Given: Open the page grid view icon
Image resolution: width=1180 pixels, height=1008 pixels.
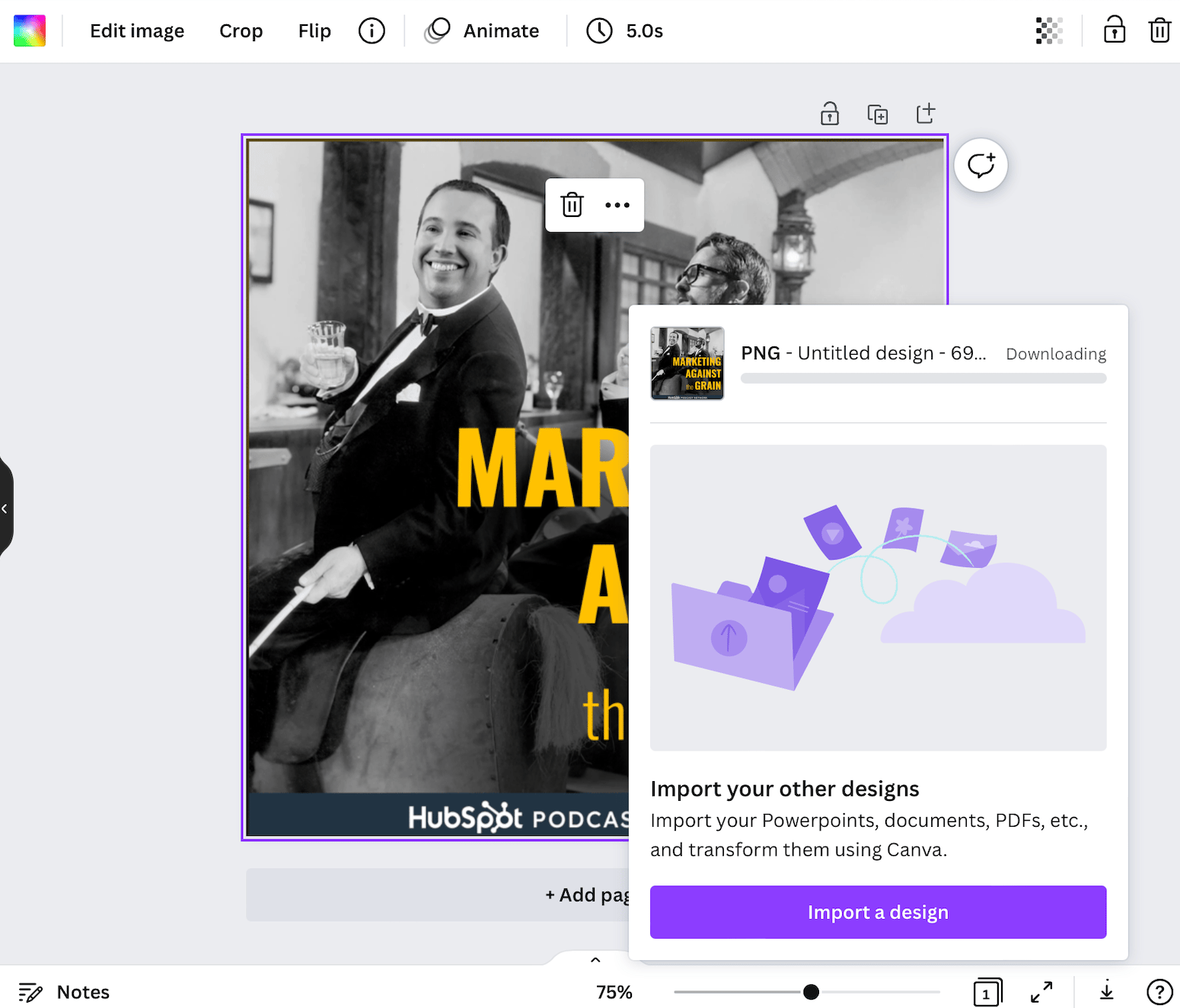Looking at the screenshot, I should (987, 992).
